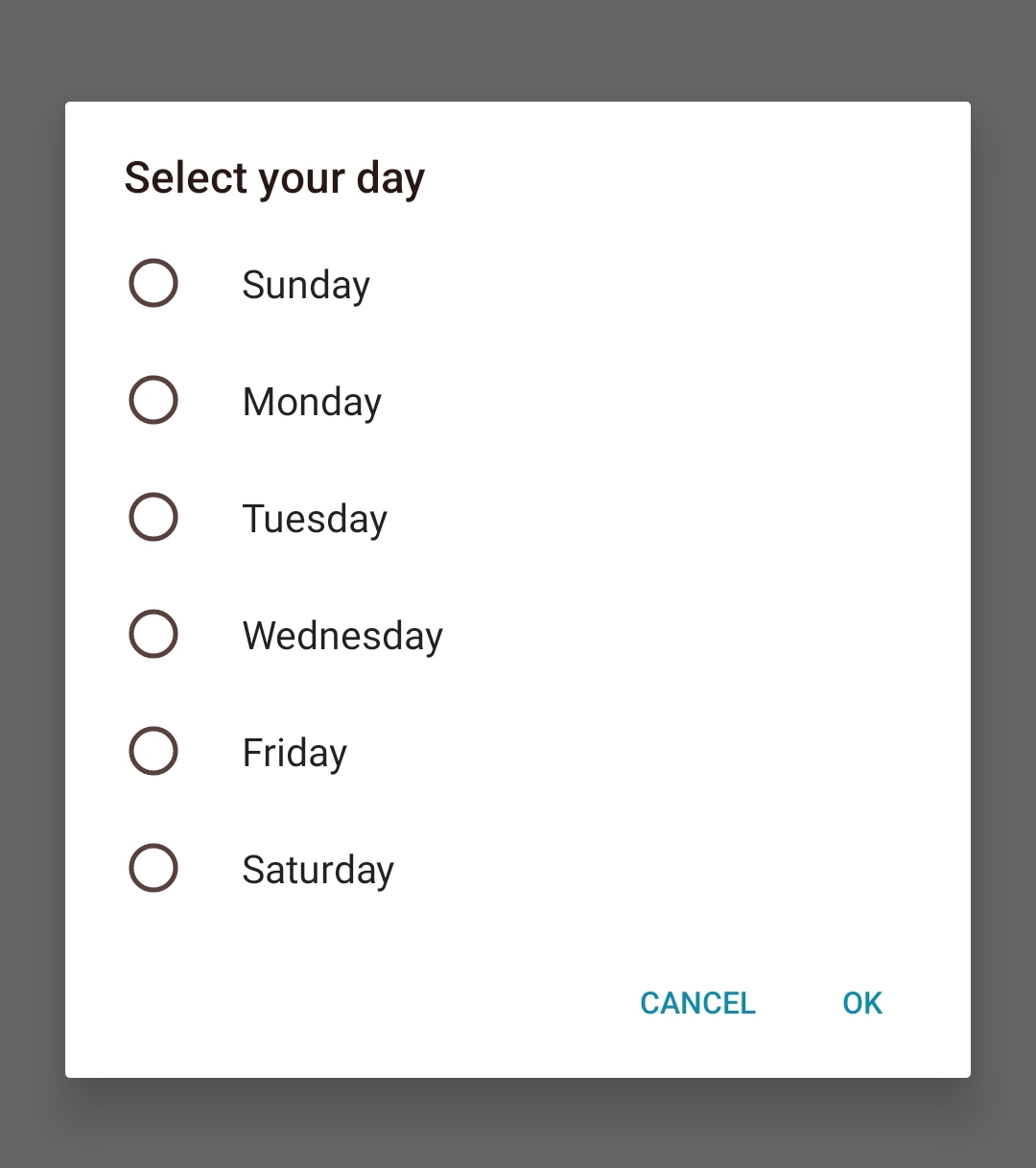Choose the day listed right after Wednesday

tap(153, 751)
